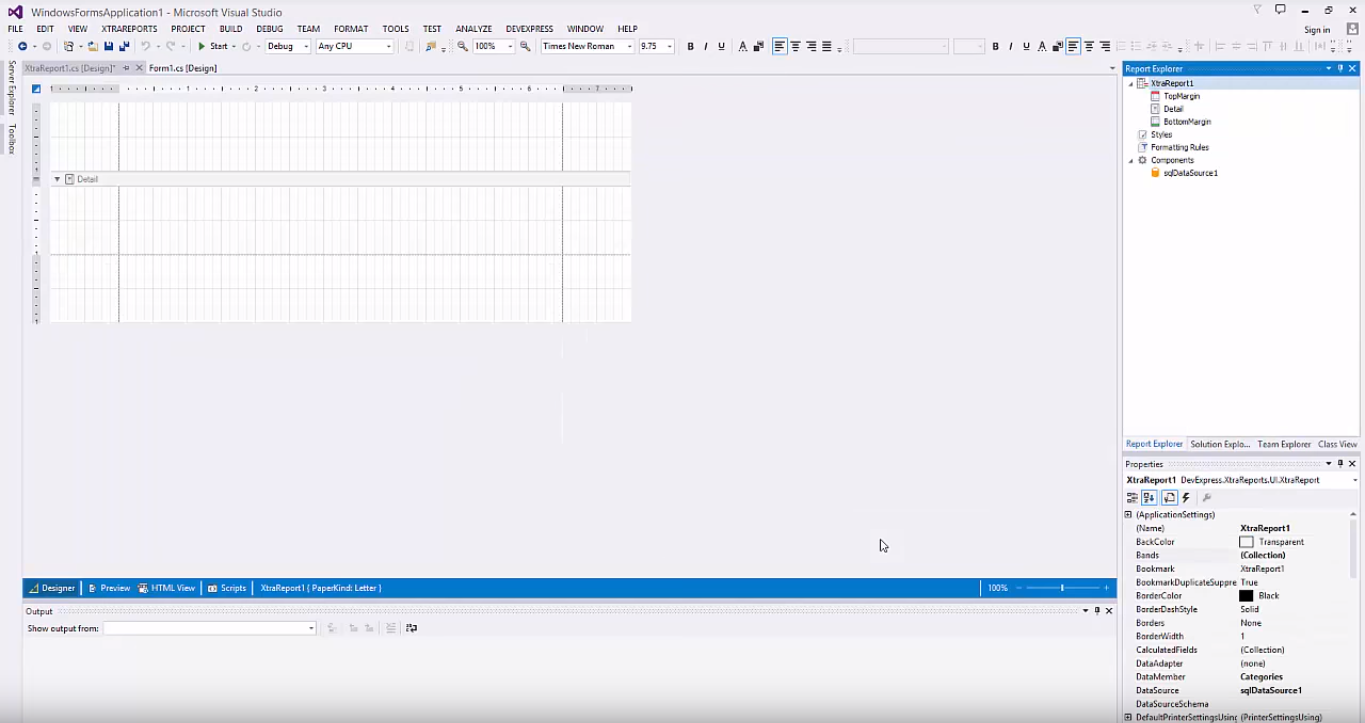Switch to the Preview tab
Image resolution: width=1365 pixels, height=723 pixels.
tap(109, 588)
